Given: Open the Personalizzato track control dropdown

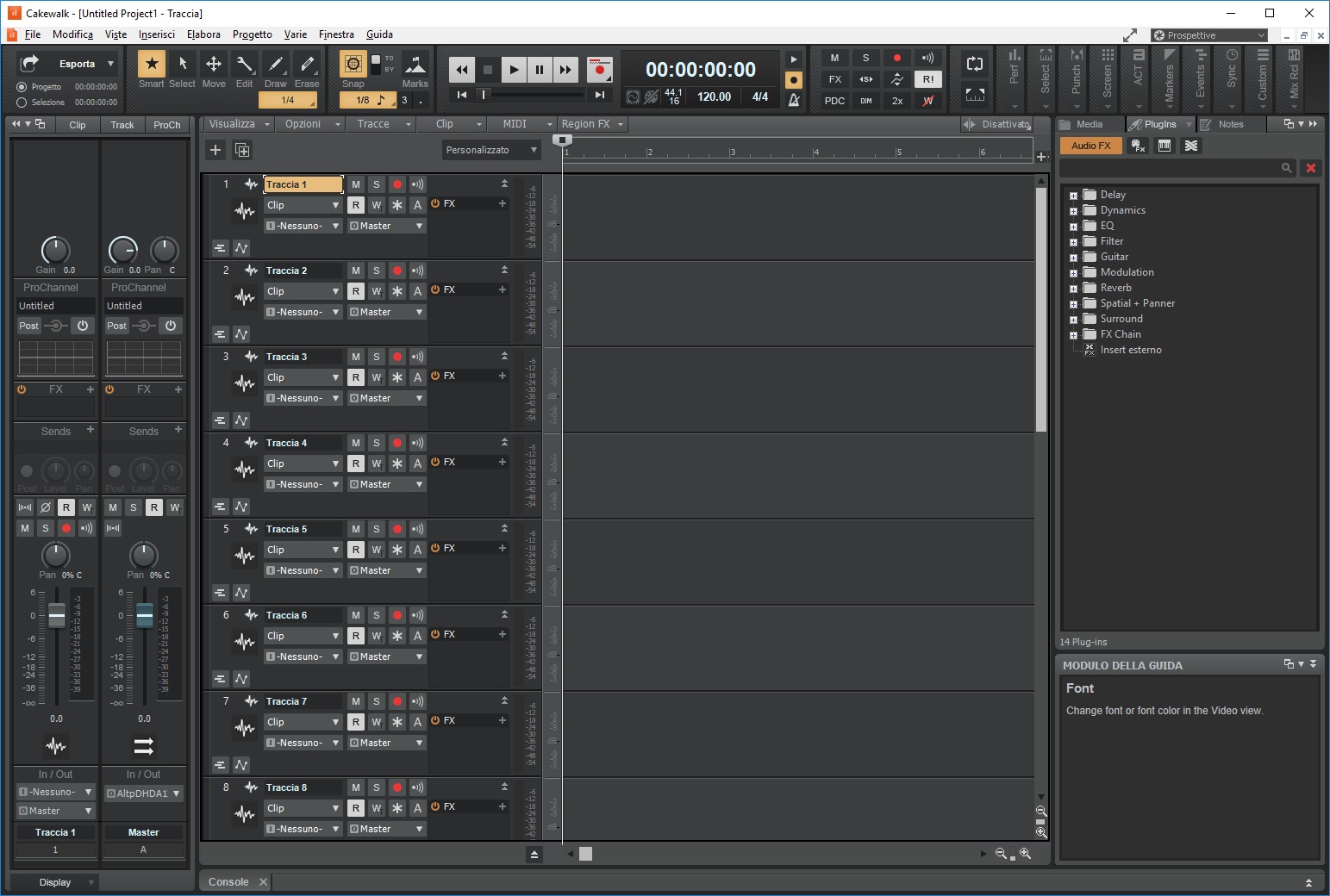Looking at the screenshot, I should click(x=491, y=150).
